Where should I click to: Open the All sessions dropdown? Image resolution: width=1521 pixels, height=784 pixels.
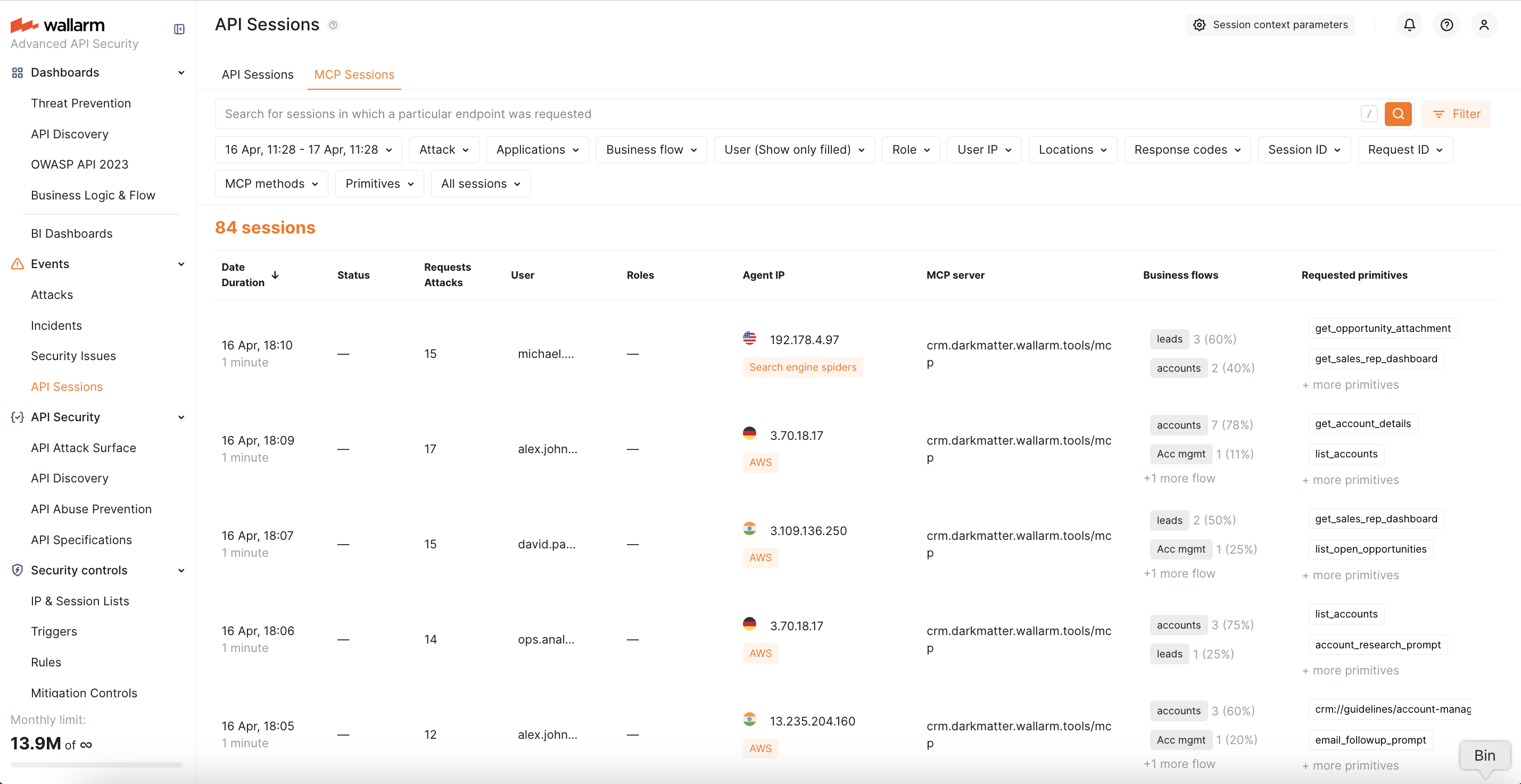click(480, 184)
